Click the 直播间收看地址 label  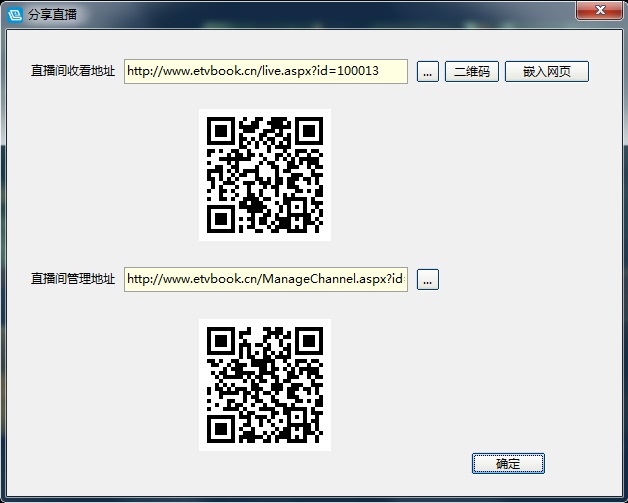(73, 71)
